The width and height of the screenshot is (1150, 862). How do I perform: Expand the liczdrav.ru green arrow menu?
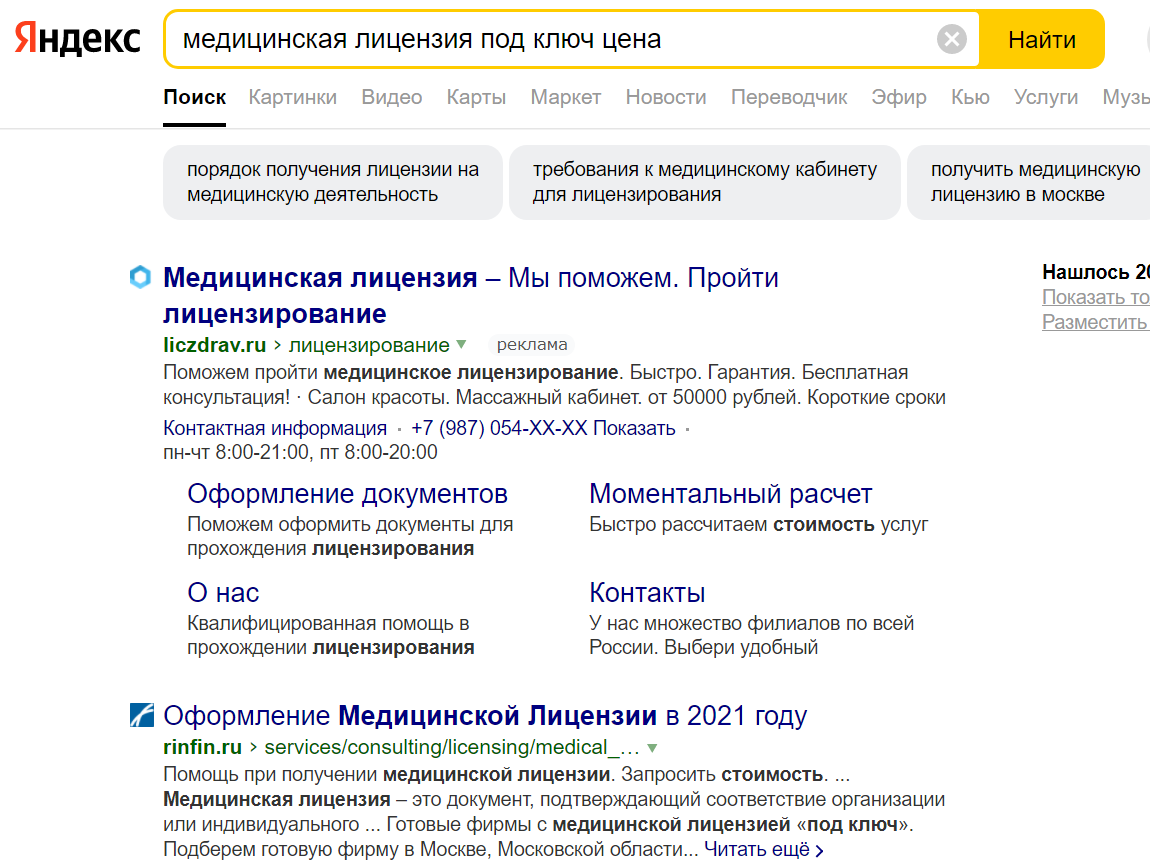click(x=461, y=345)
